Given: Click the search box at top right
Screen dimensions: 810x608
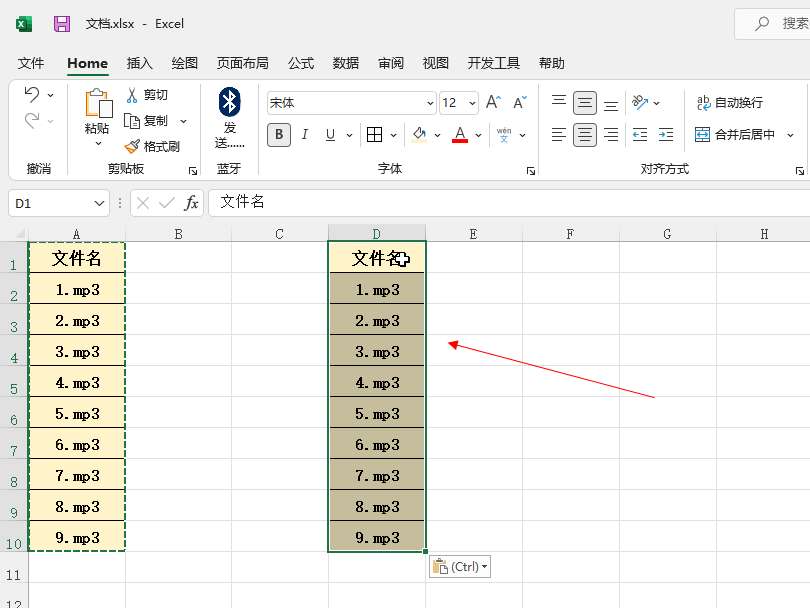Looking at the screenshot, I should tap(772, 24).
